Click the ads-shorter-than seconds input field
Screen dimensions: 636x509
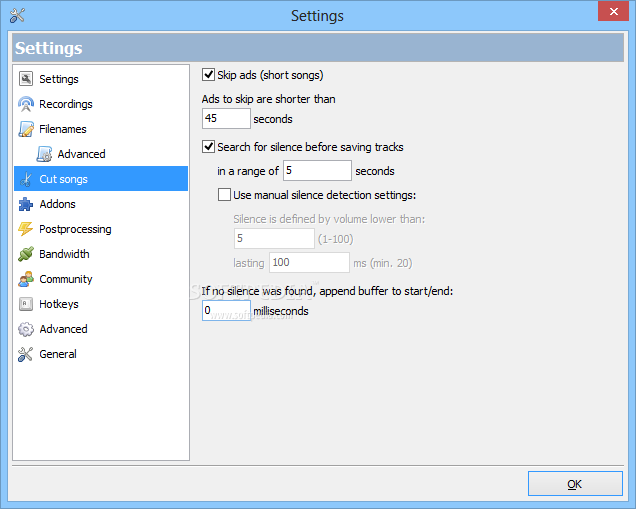tap(226, 119)
